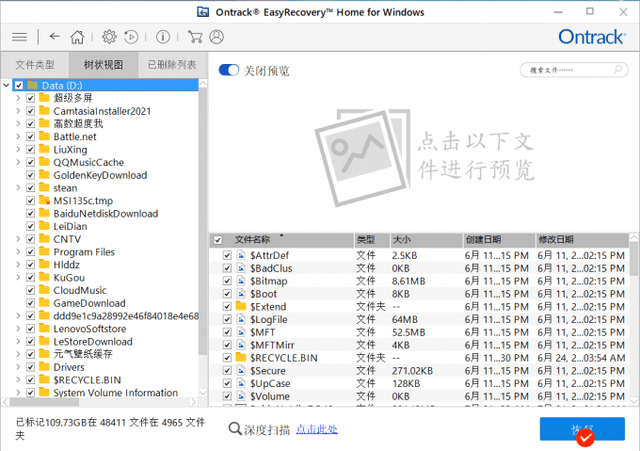Go back with the left arrow icon
The image size is (640, 451).
(54, 37)
